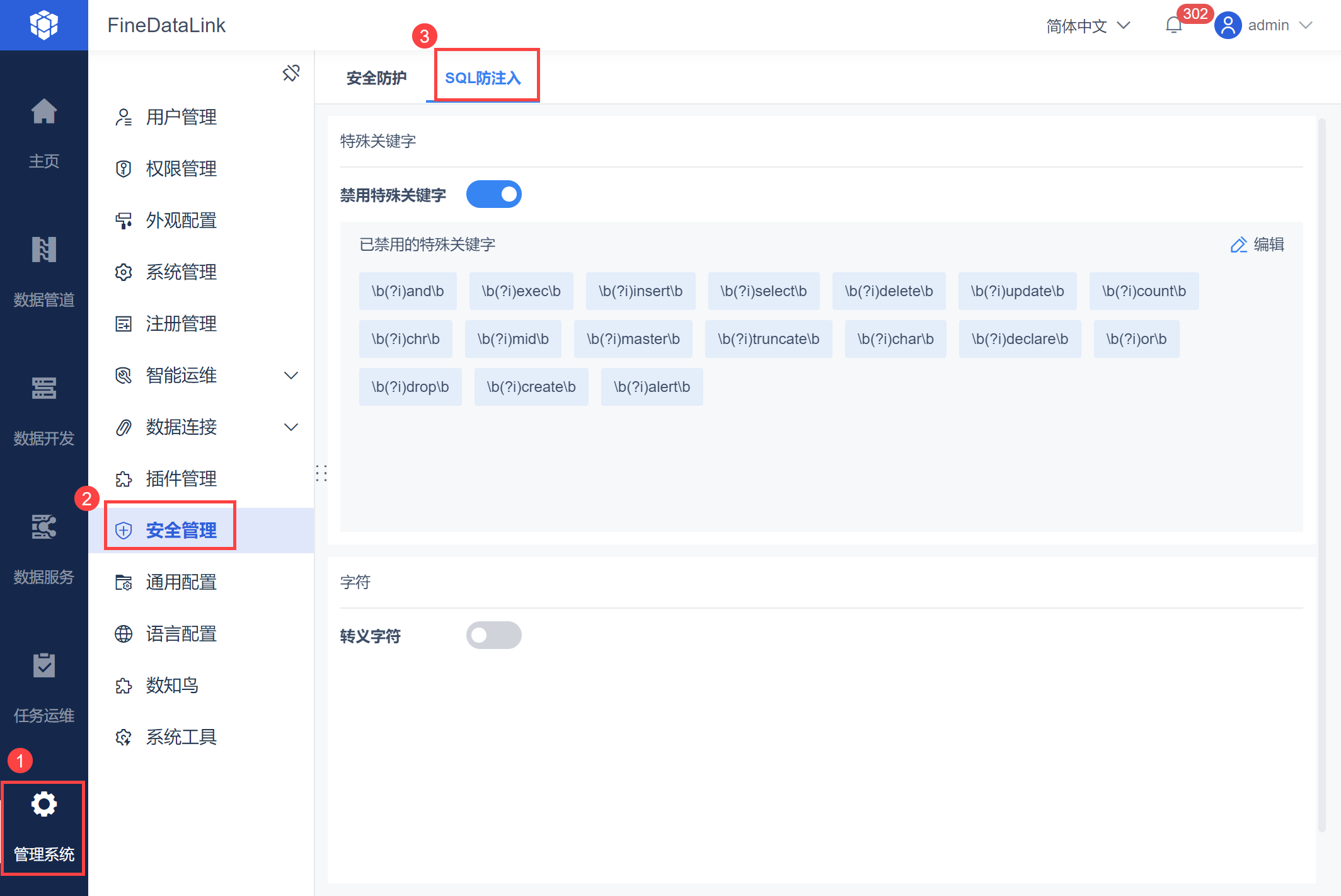Image resolution: width=1341 pixels, height=896 pixels.
Task: Click the 管理系统 gear icon
Action: tap(43, 805)
